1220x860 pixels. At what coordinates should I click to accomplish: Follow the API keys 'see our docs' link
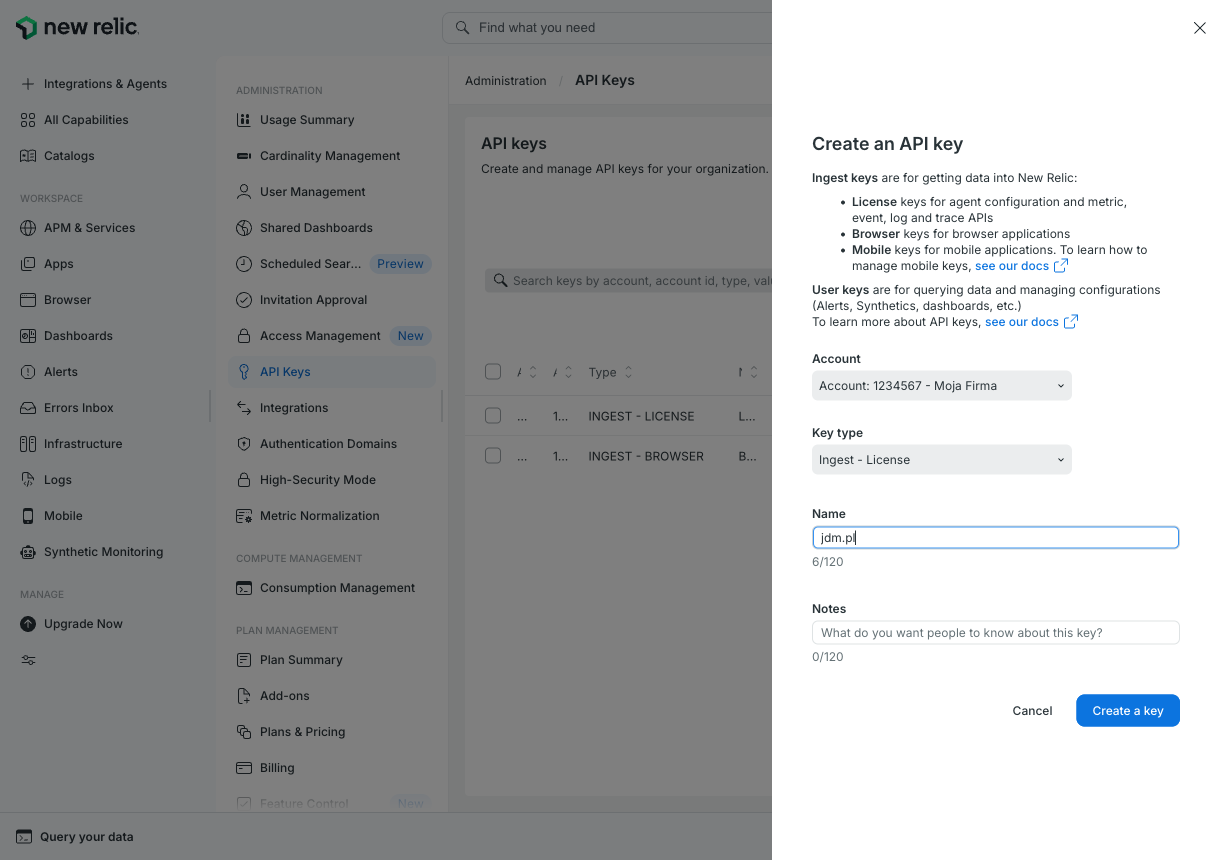point(1031,322)
